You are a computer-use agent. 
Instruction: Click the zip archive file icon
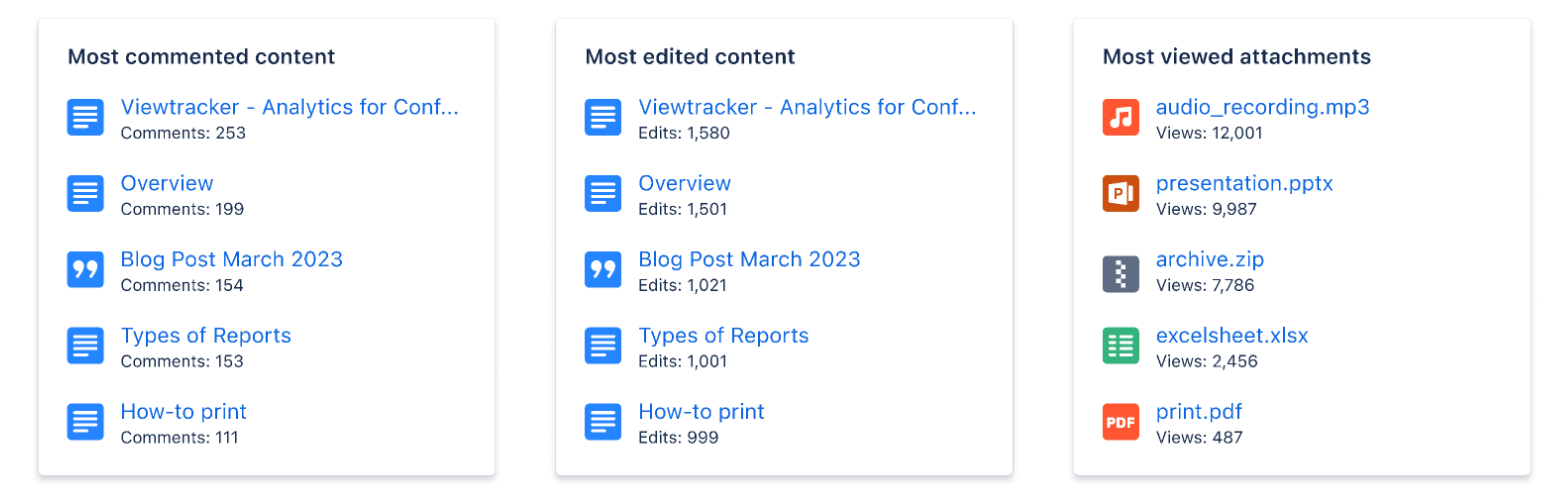1121,270
